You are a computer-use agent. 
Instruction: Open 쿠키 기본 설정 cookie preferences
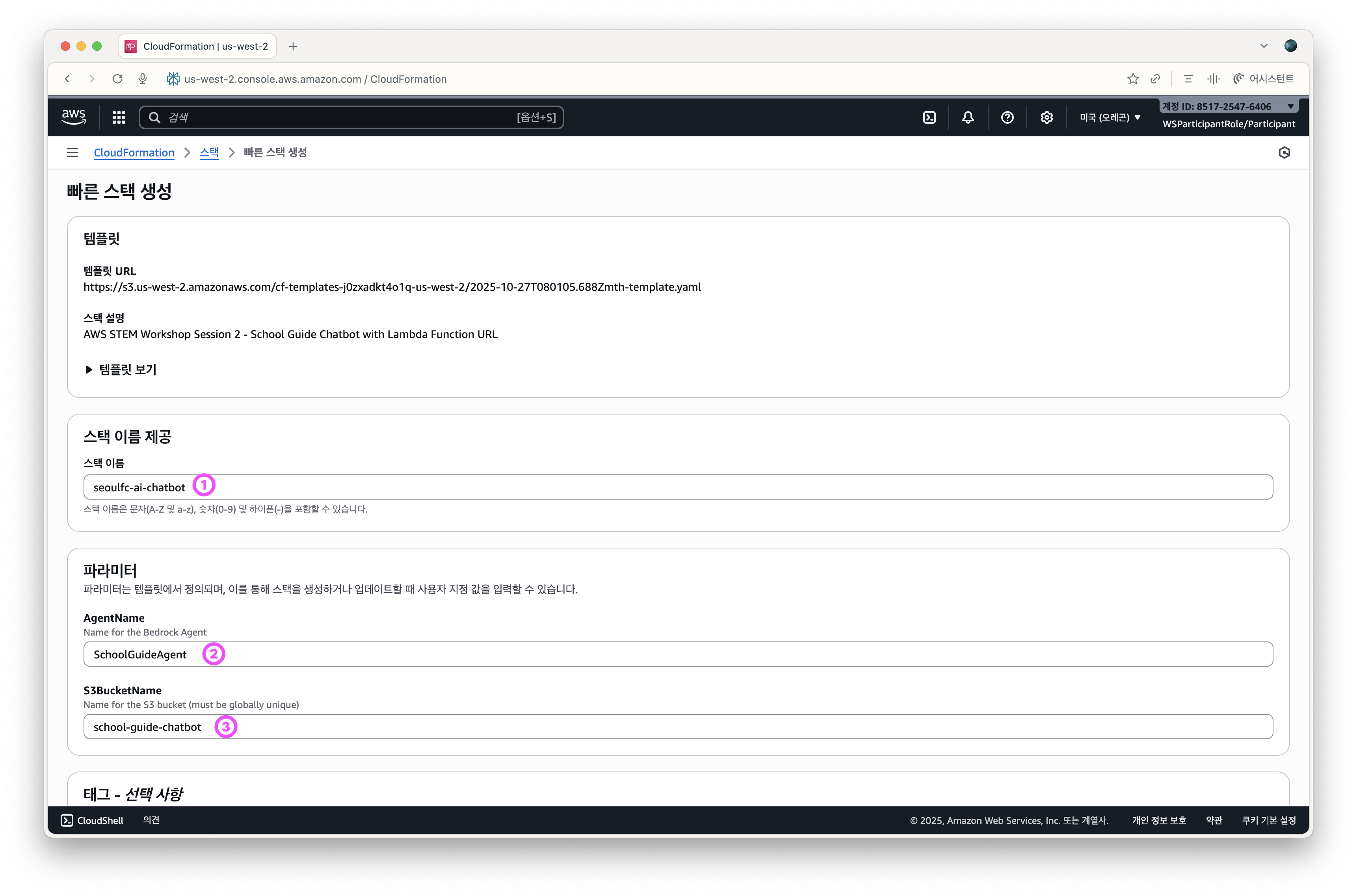pyautogui.click(x=1268, y=821)
